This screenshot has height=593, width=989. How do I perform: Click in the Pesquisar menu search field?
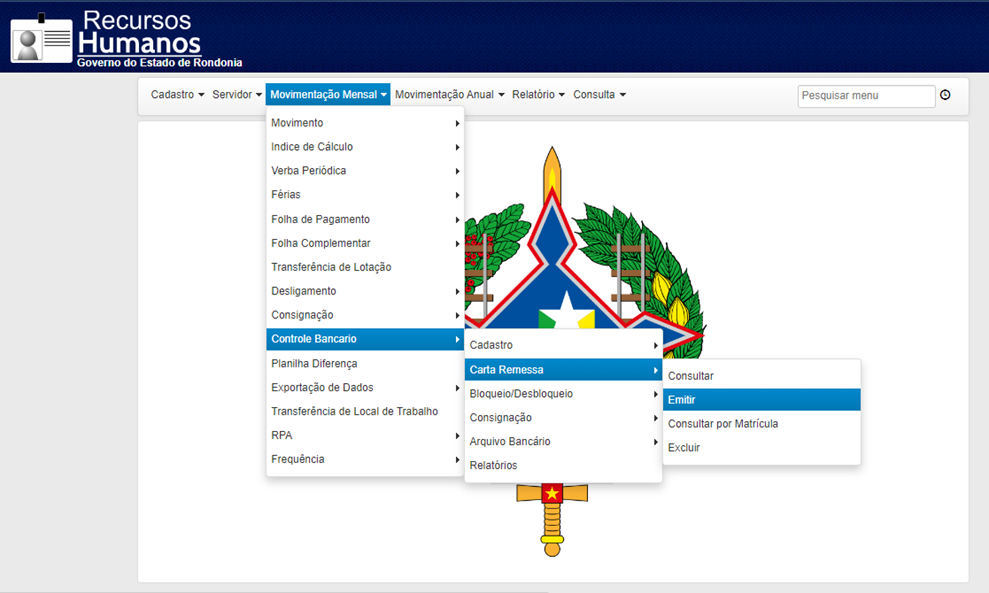coord(866,96)
